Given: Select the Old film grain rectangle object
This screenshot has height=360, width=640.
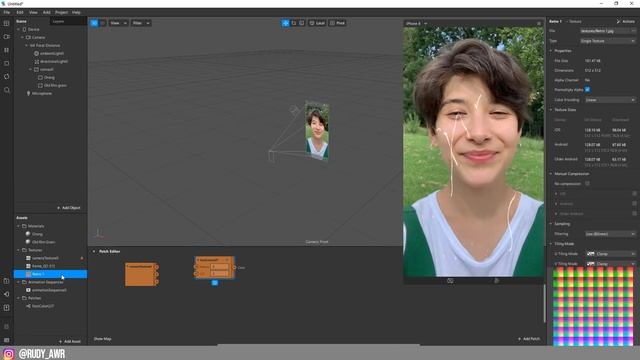Looking at the screenshot, I should click(x=55, y=85).
